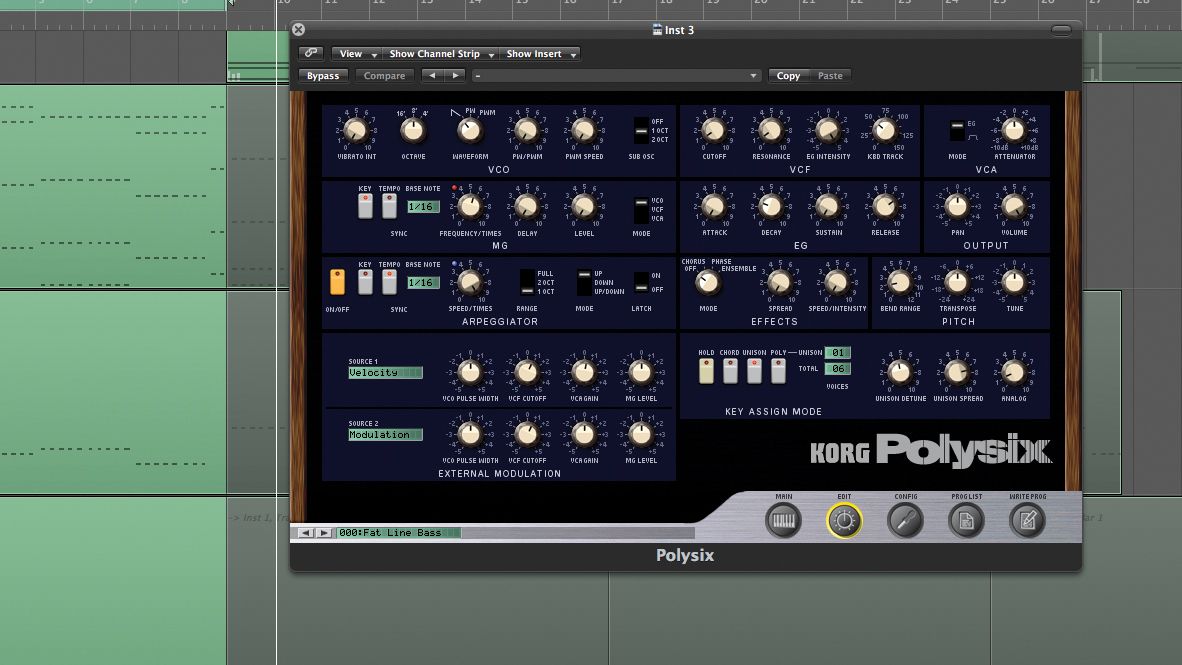
Task: Click the link chain icon
Action: [311, 54]
